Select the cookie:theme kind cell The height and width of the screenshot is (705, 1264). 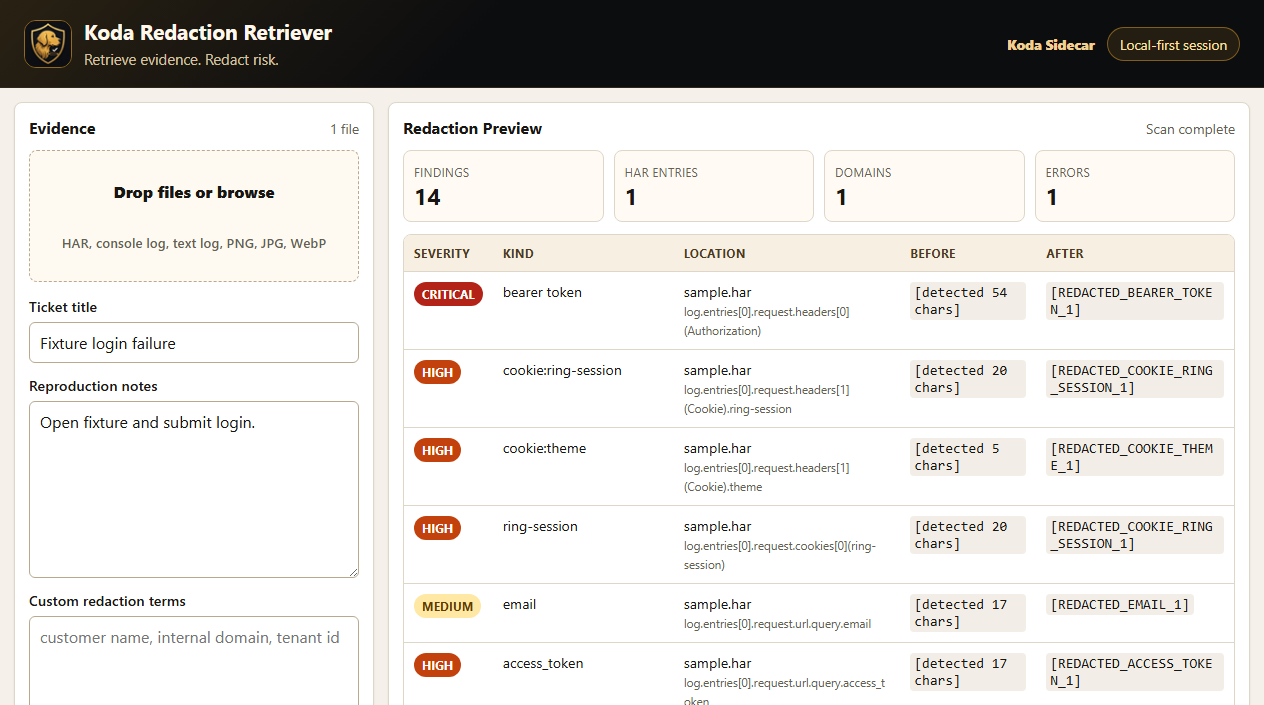[544, 449]
